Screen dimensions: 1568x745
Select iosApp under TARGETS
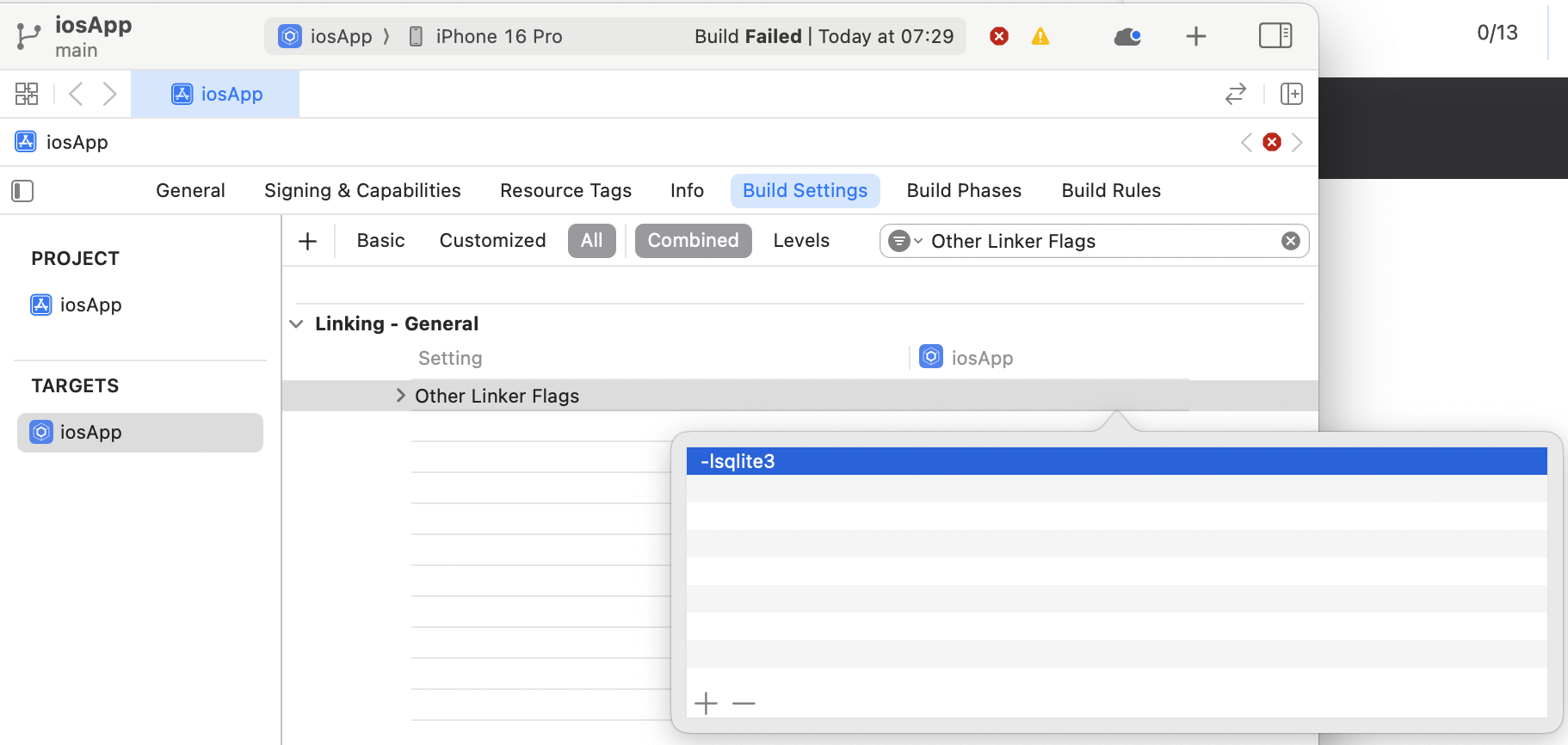tap(140, 432)
